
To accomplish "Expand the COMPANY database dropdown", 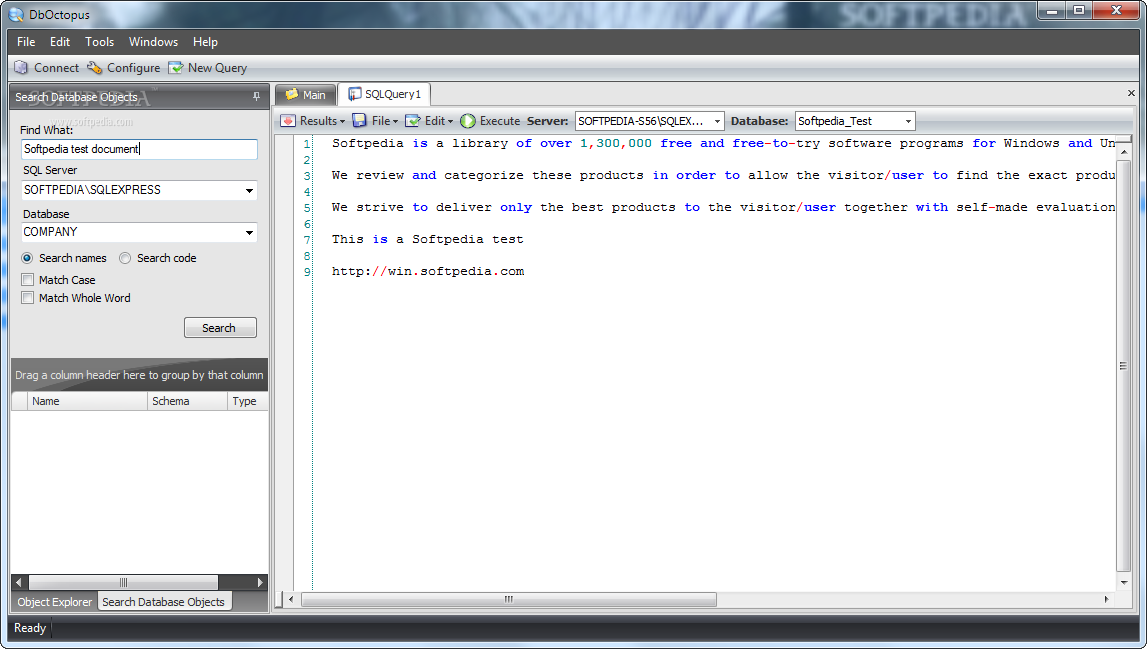I will [249, 233].
